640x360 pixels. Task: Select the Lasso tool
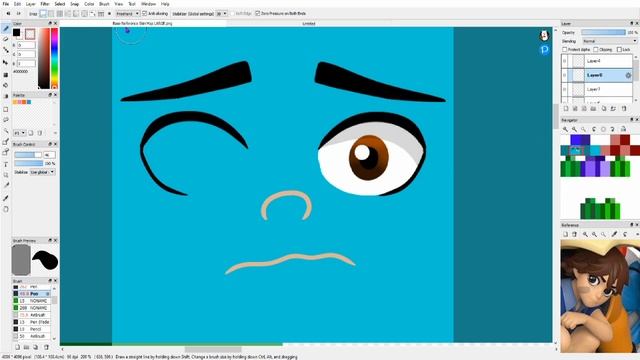(x=6, y=120)
